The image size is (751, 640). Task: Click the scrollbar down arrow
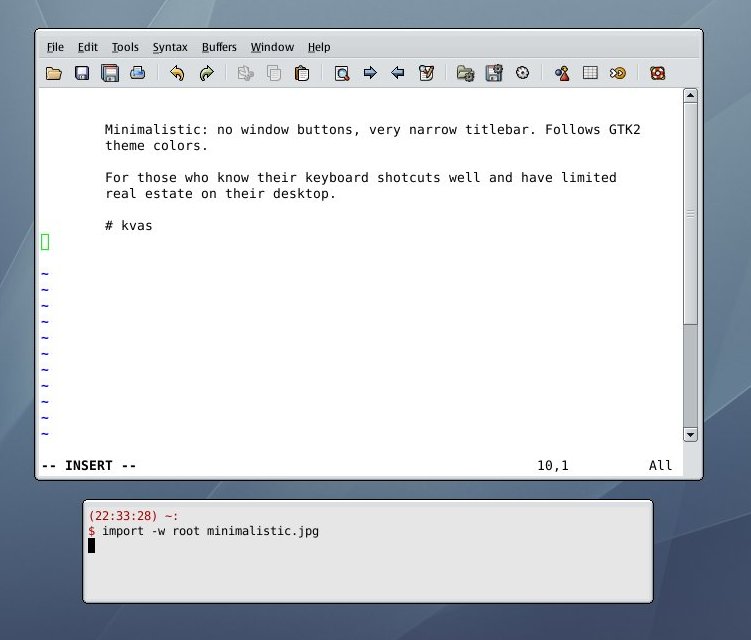point(690,434)
